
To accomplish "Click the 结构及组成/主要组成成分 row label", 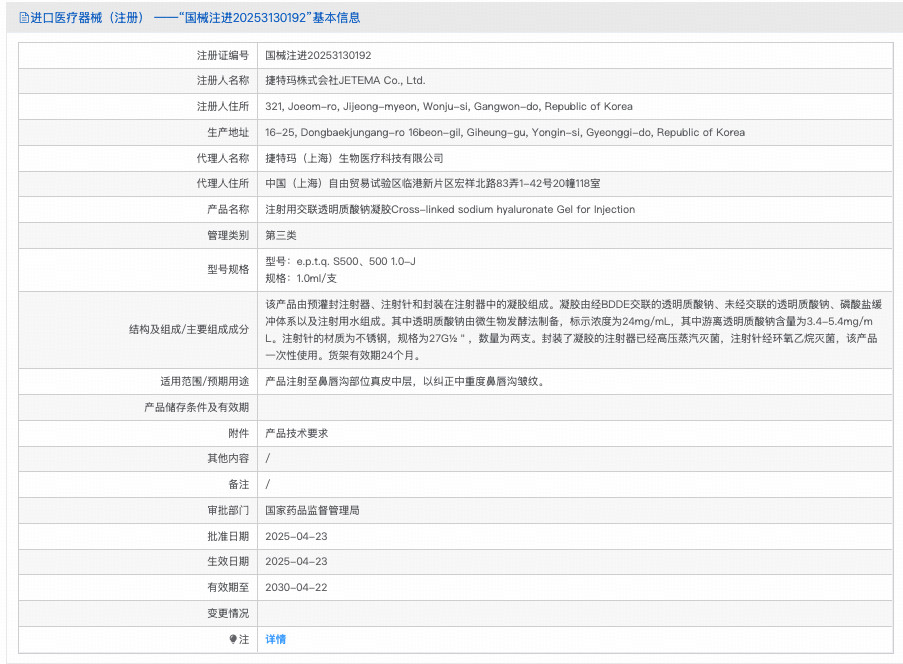I will (188, 330).
